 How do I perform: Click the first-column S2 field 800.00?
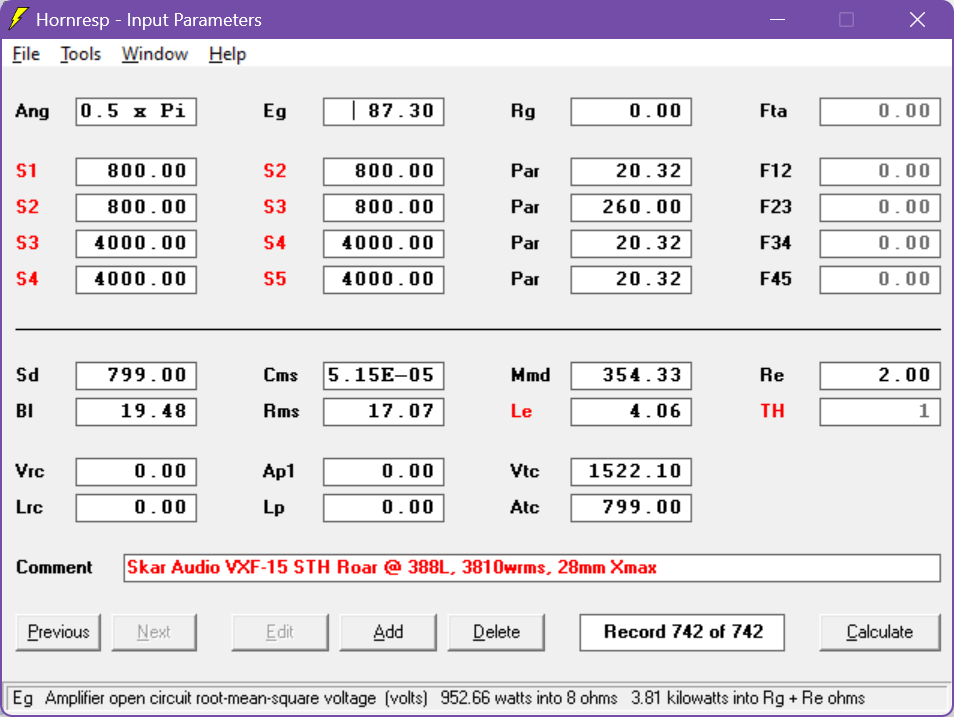[x=136, y=207]
